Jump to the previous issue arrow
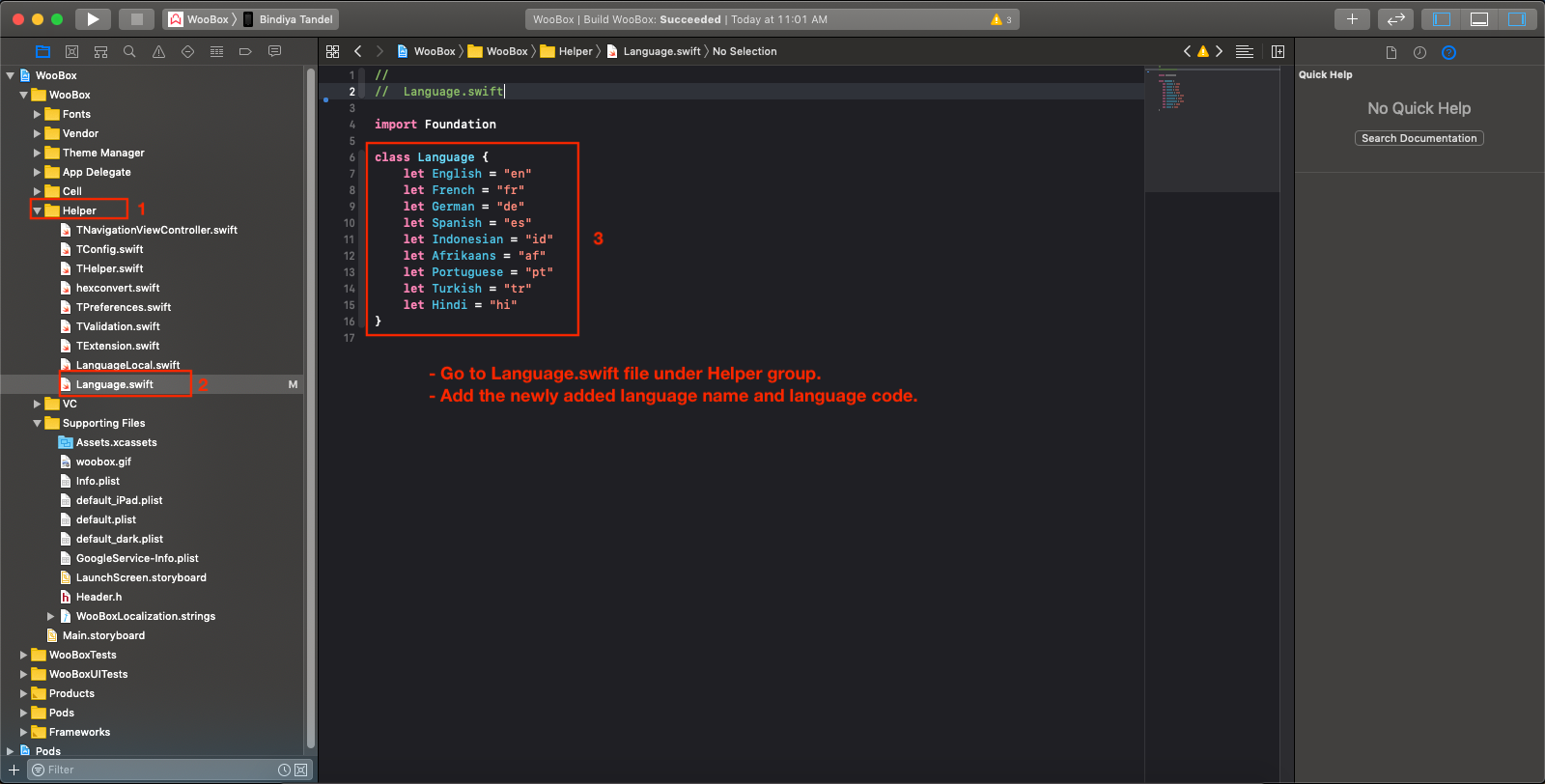Image resolution: width=1545 pixels, height=784 pixels. click(1188, 51)
